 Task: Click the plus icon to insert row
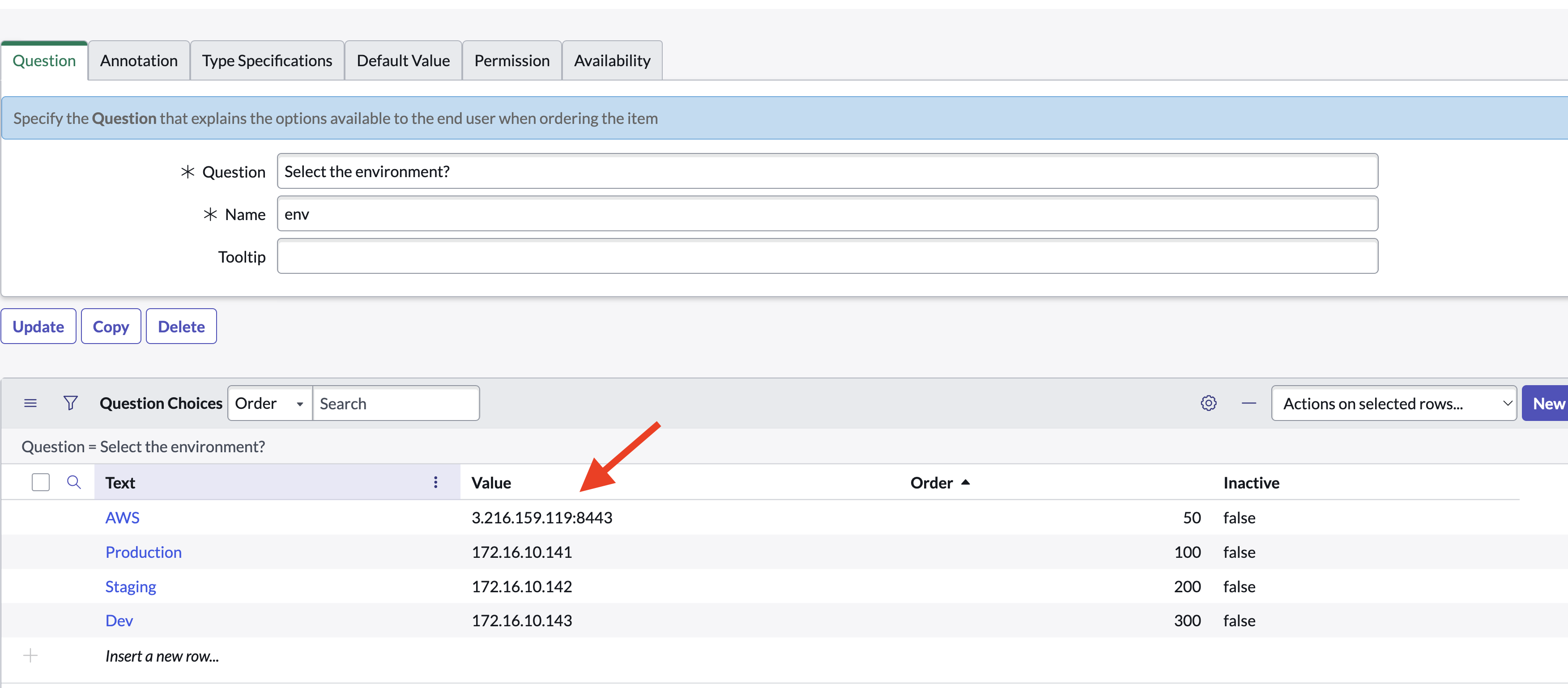point(30,655)
